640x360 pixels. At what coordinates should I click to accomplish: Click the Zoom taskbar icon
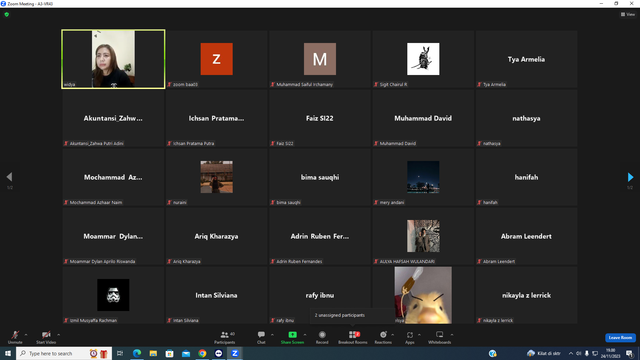pos(235,353)
